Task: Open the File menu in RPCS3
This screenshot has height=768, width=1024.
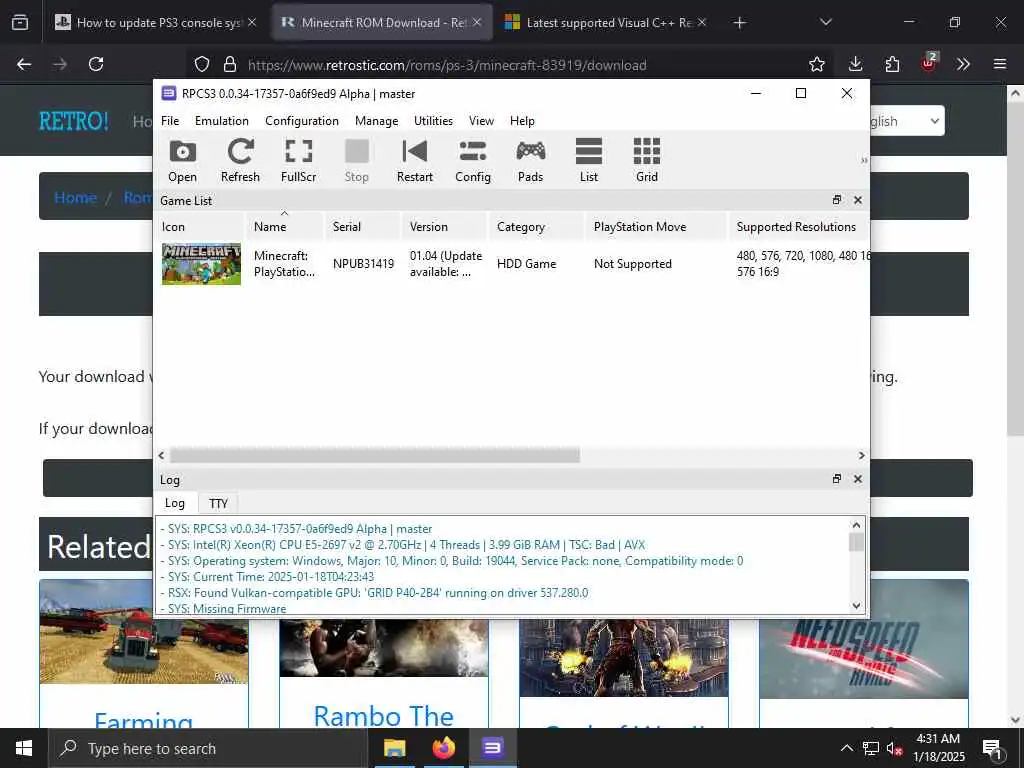Action: (x=170, y=121)
